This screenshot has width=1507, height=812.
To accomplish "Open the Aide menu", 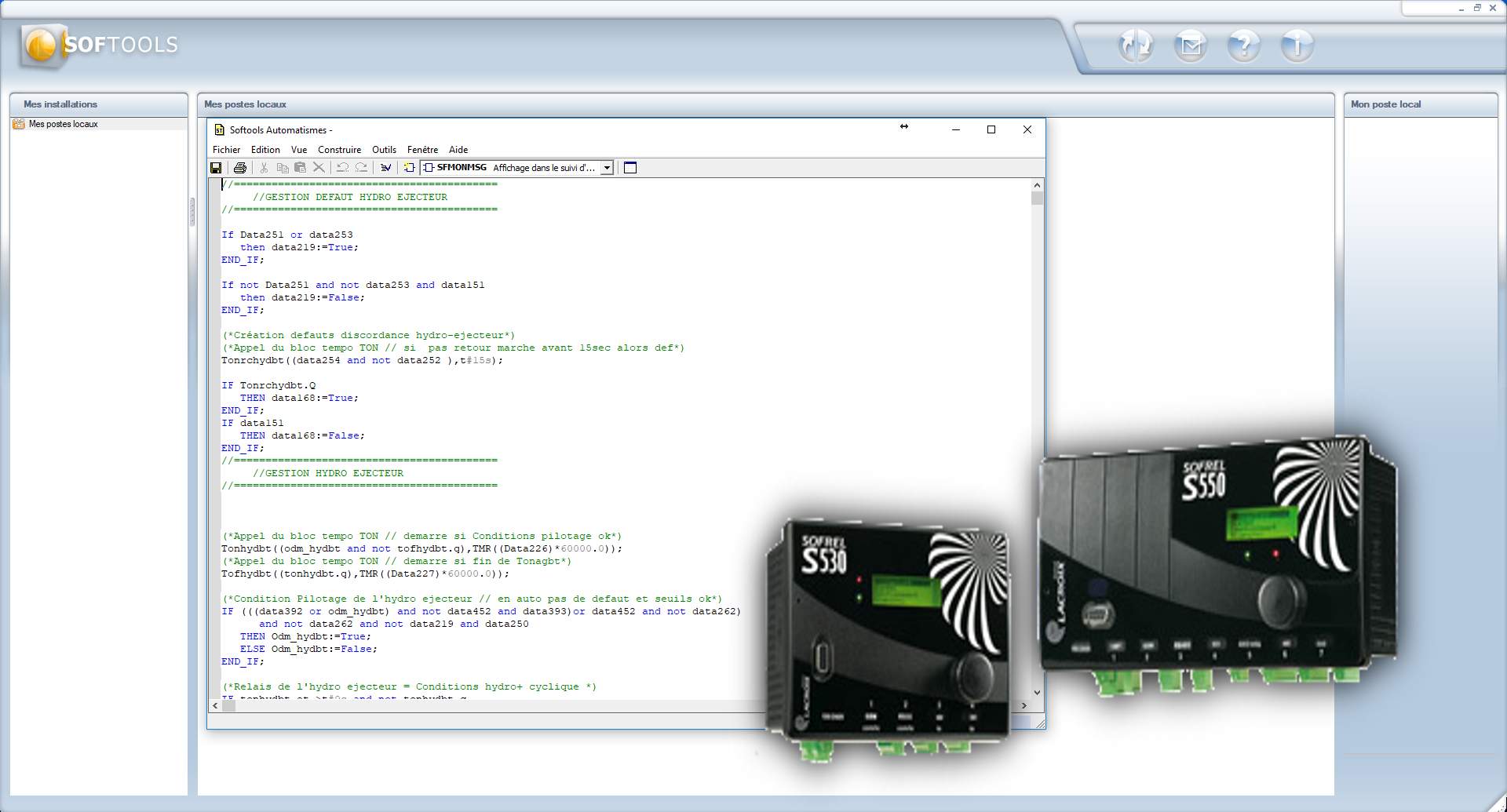I will pyautogui.click(x=458, y=150).
